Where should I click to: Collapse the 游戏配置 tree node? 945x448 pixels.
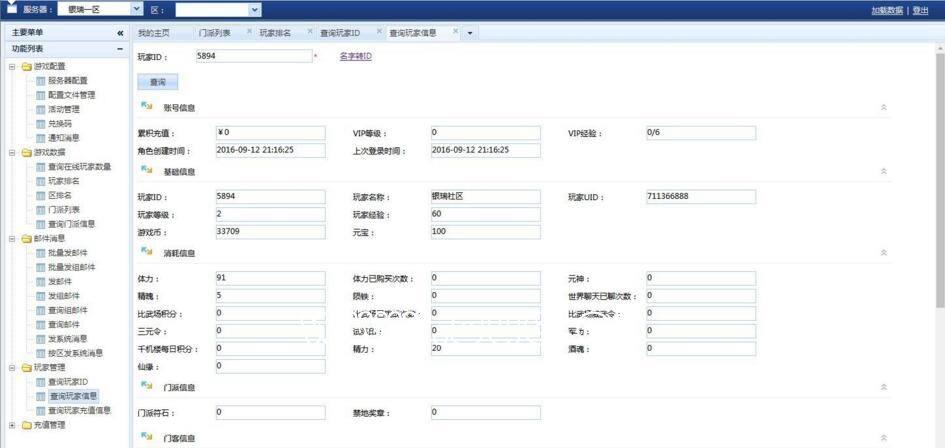12,67
